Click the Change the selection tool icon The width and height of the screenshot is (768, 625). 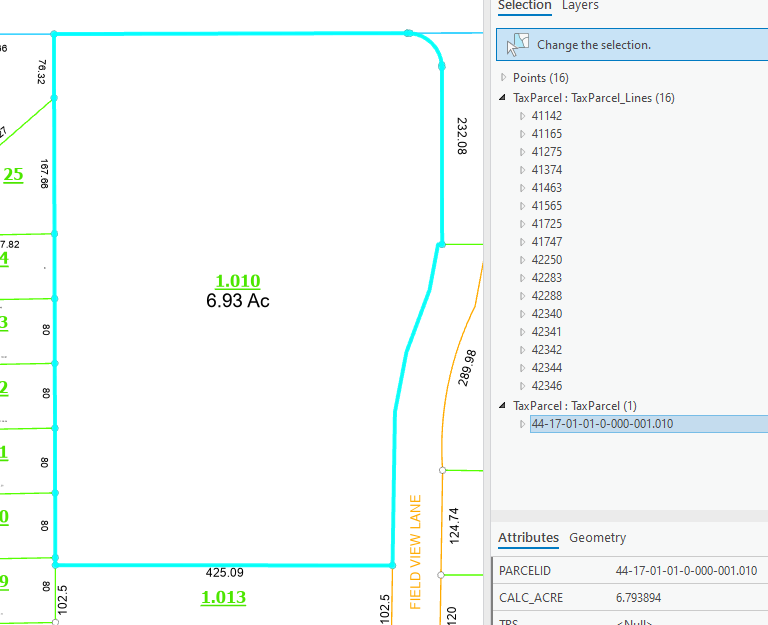point(518,45)
